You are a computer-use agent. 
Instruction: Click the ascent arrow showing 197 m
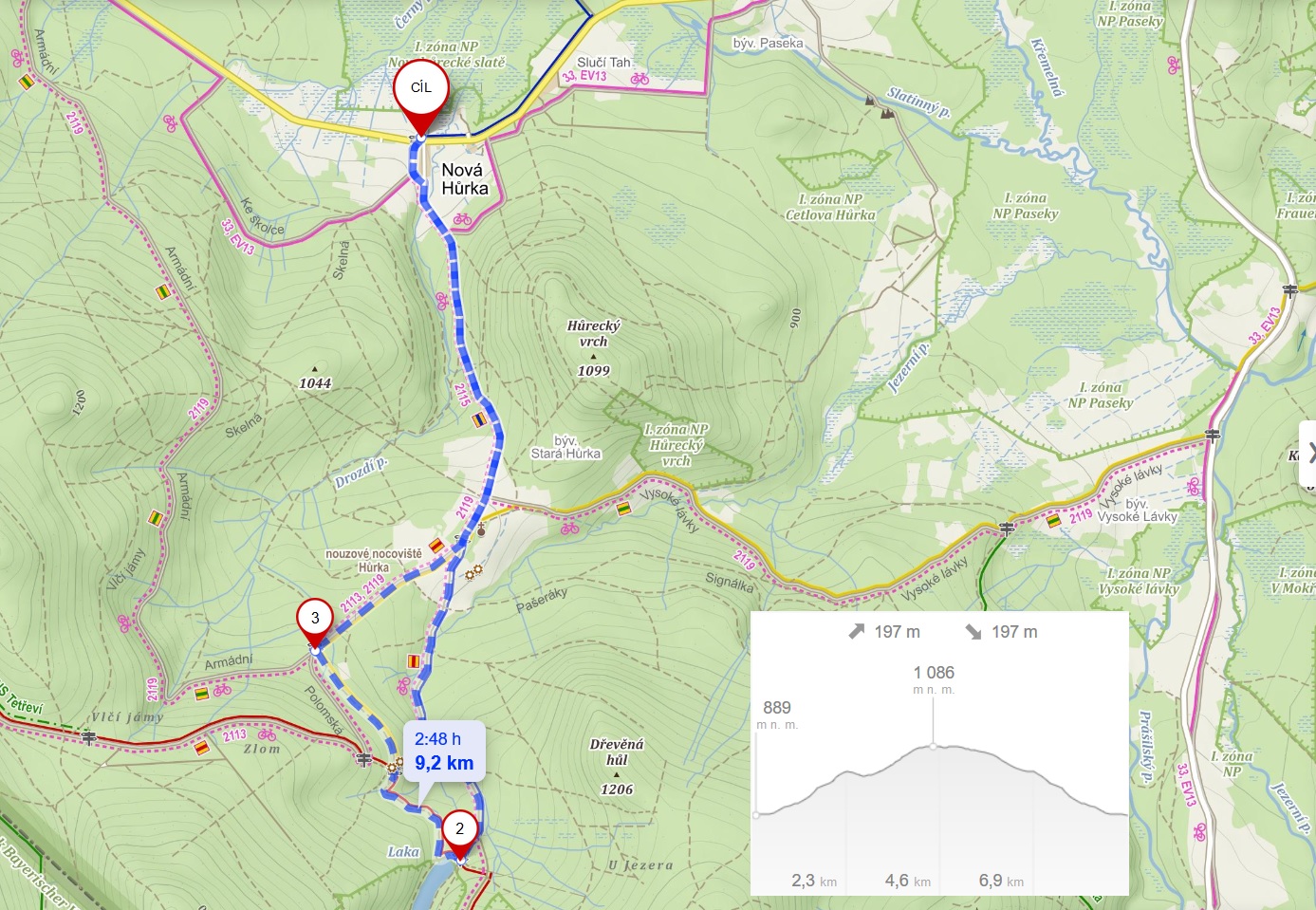856,632
